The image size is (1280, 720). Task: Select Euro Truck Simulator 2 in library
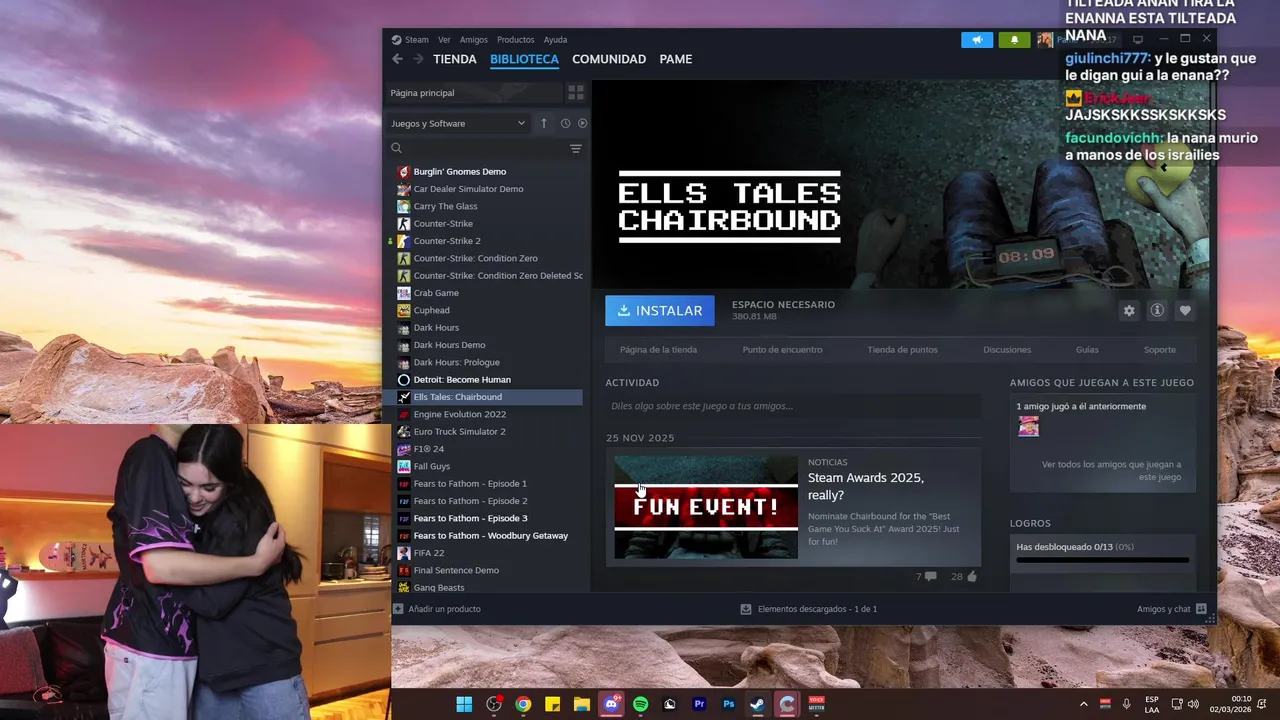[459, 432]
